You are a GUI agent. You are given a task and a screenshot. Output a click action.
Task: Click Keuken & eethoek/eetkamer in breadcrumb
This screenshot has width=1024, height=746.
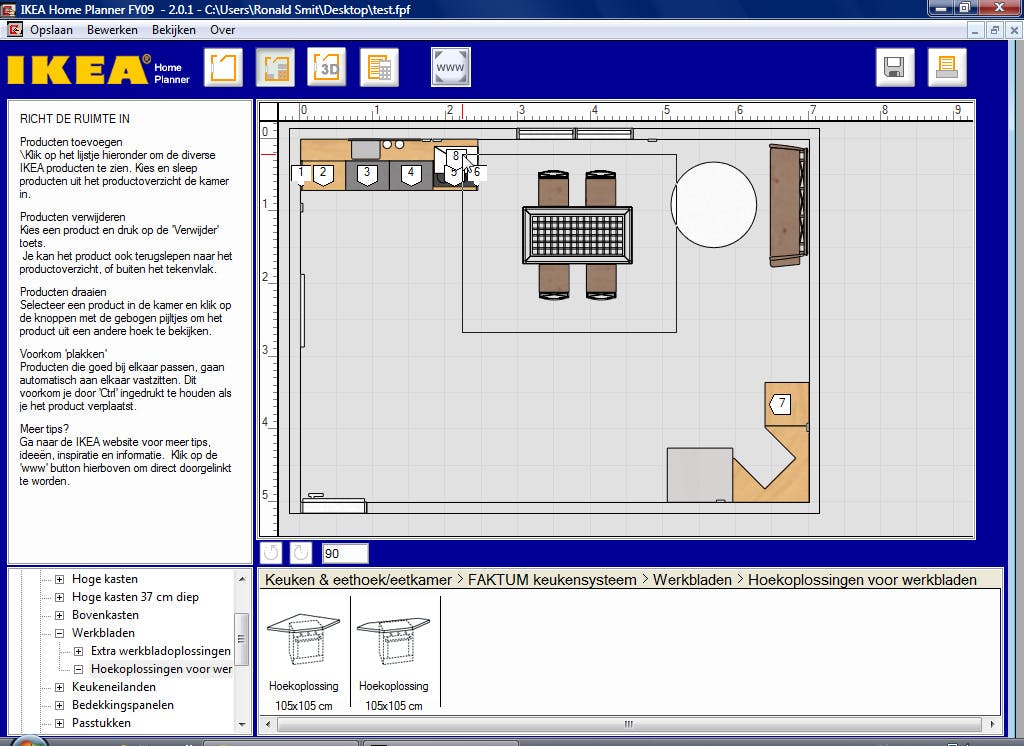click(x=359, y=580)
